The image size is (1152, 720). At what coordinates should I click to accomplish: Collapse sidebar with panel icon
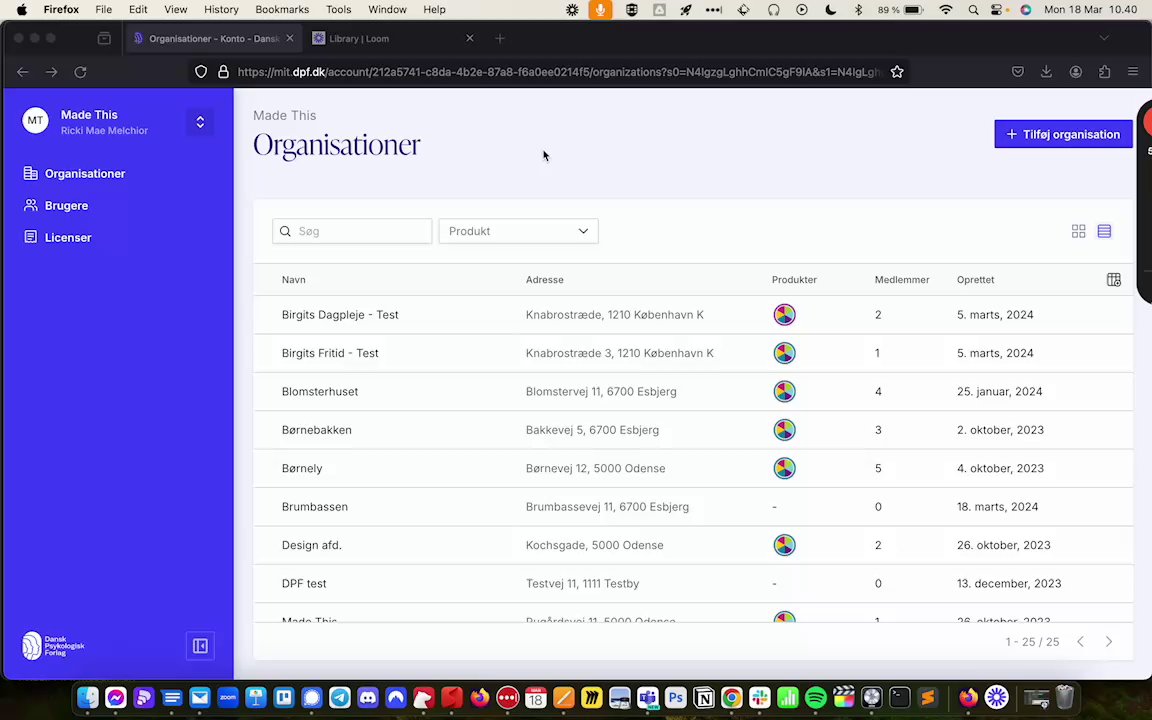pos(200,646)
